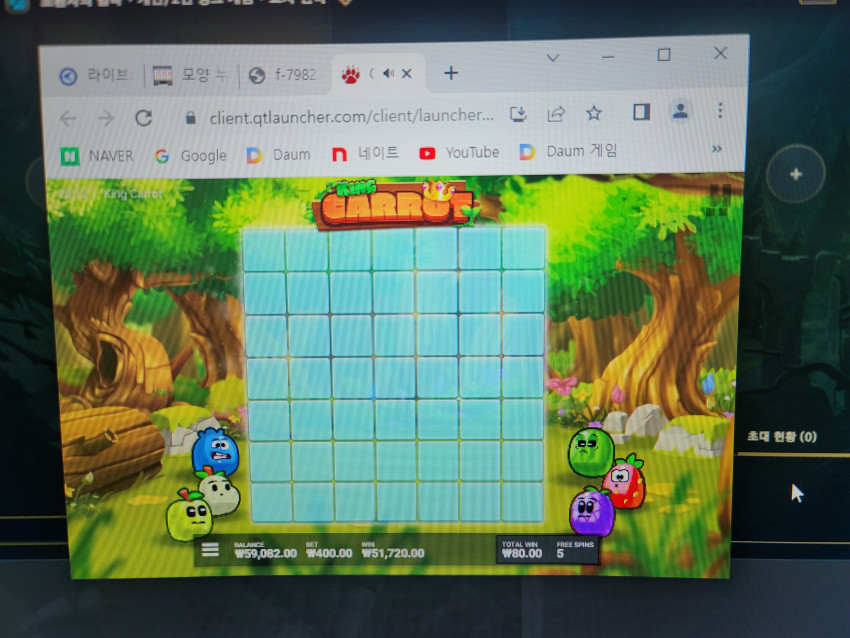Click the blue blueberry character

[216, 451]
